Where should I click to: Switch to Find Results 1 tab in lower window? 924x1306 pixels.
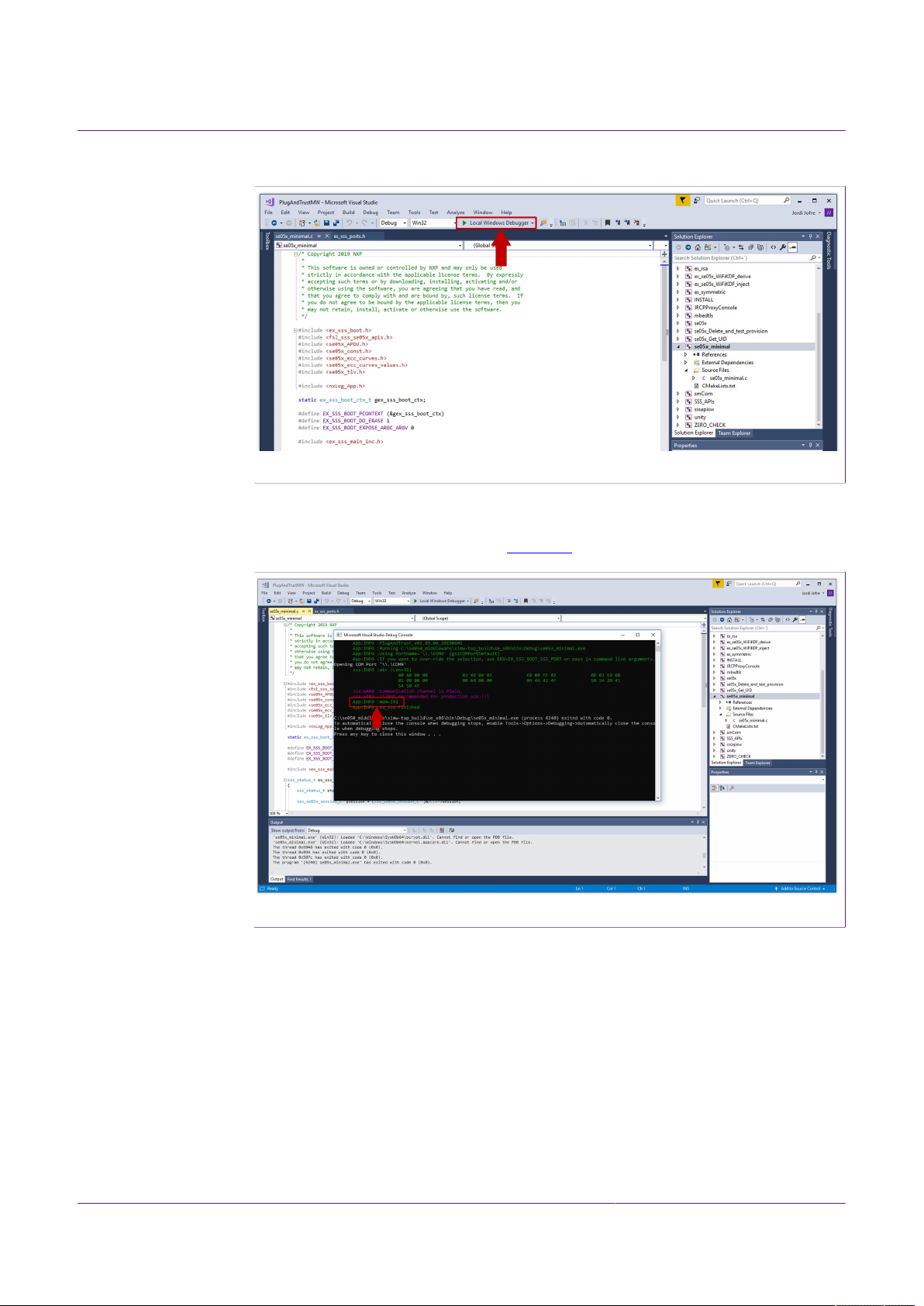(x=299, y=879)
